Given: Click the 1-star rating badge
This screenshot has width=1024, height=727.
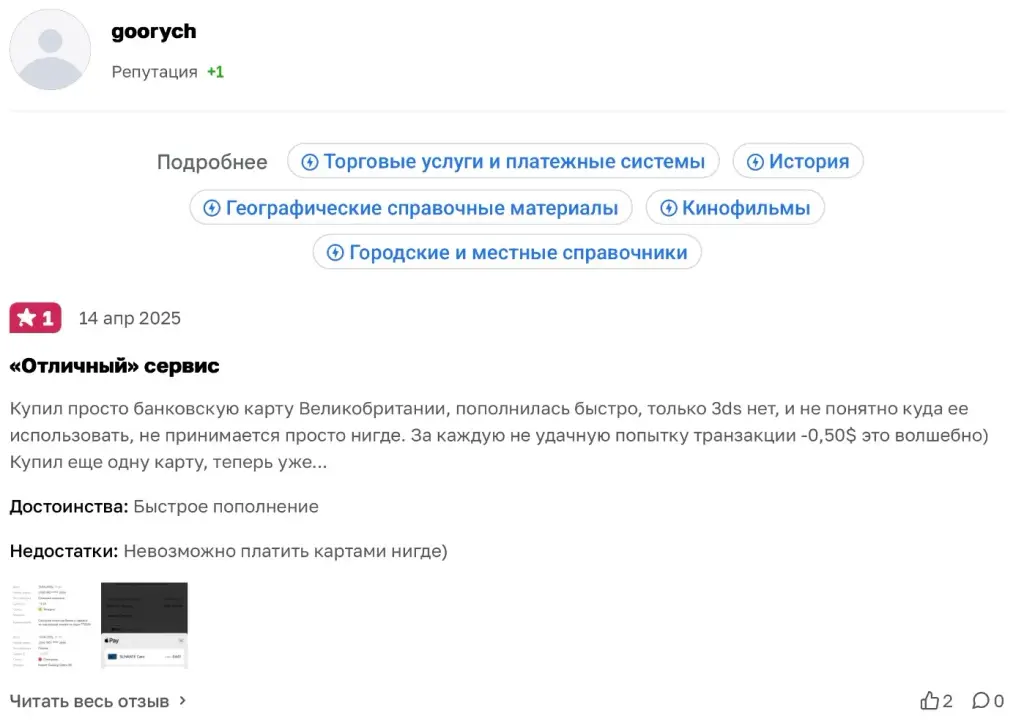Looking at the screenshot, I should [35, 318].
